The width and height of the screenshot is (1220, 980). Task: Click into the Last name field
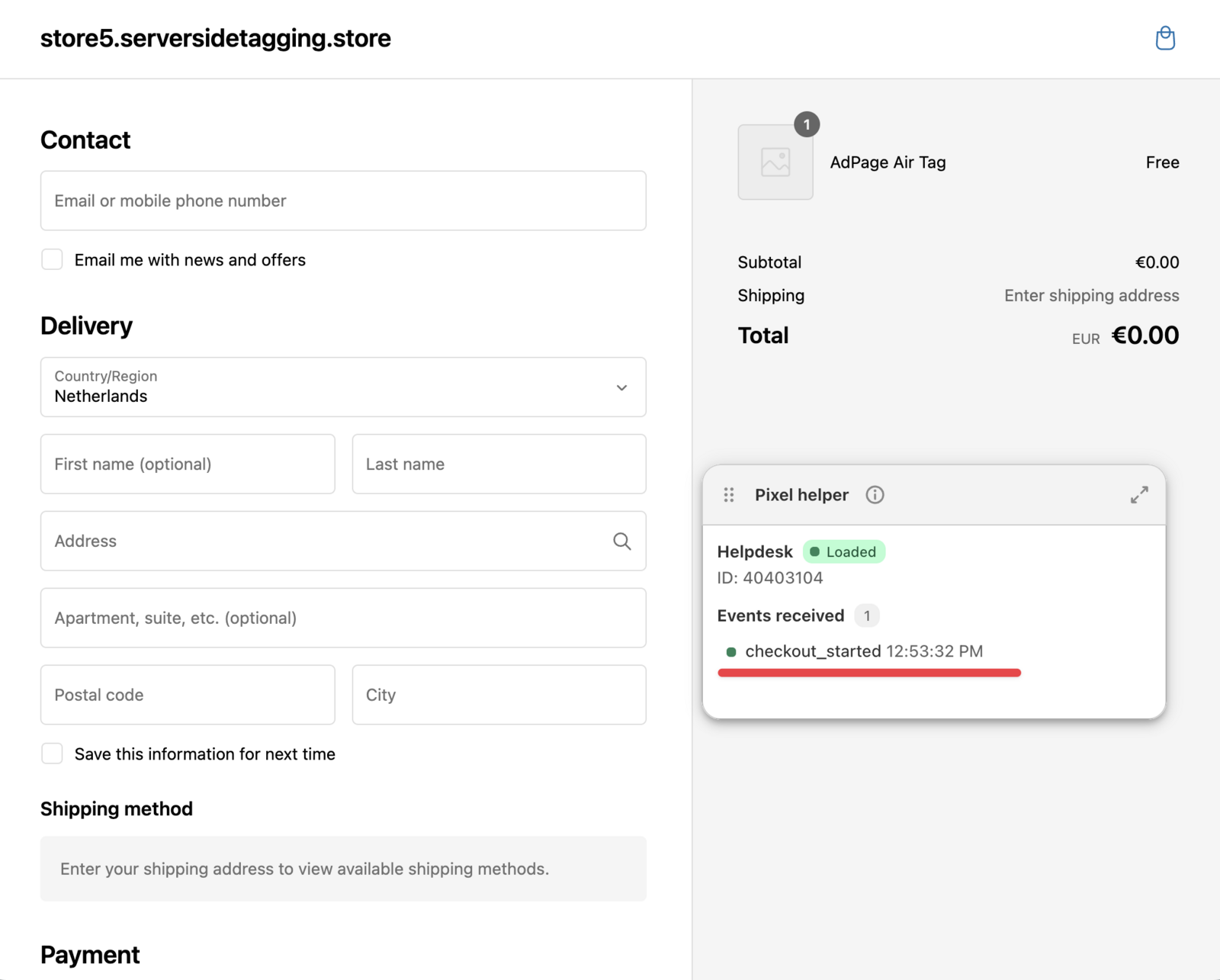tap(499, 464)
